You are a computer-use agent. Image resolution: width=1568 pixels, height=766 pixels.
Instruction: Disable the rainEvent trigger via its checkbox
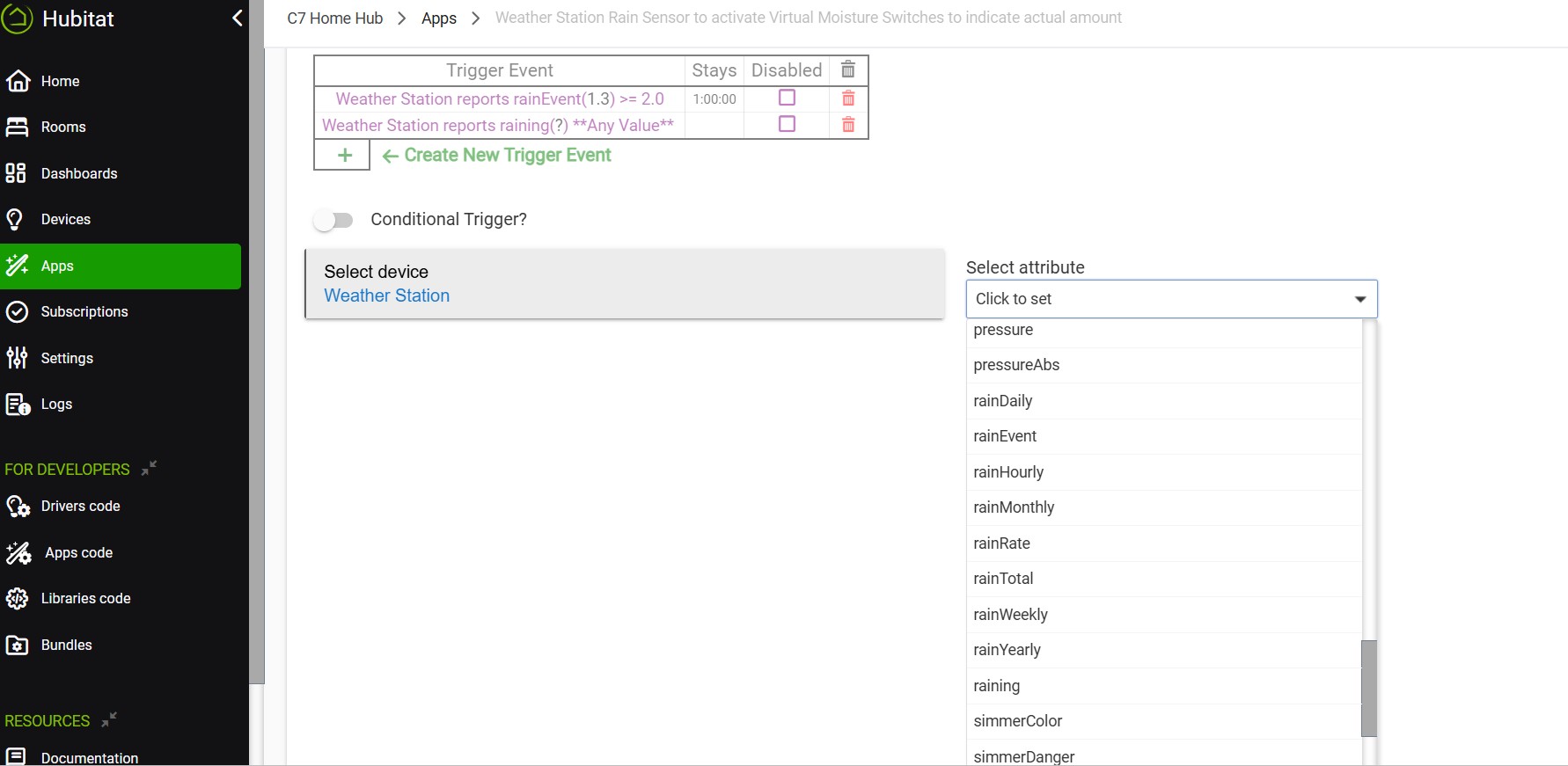787,98
